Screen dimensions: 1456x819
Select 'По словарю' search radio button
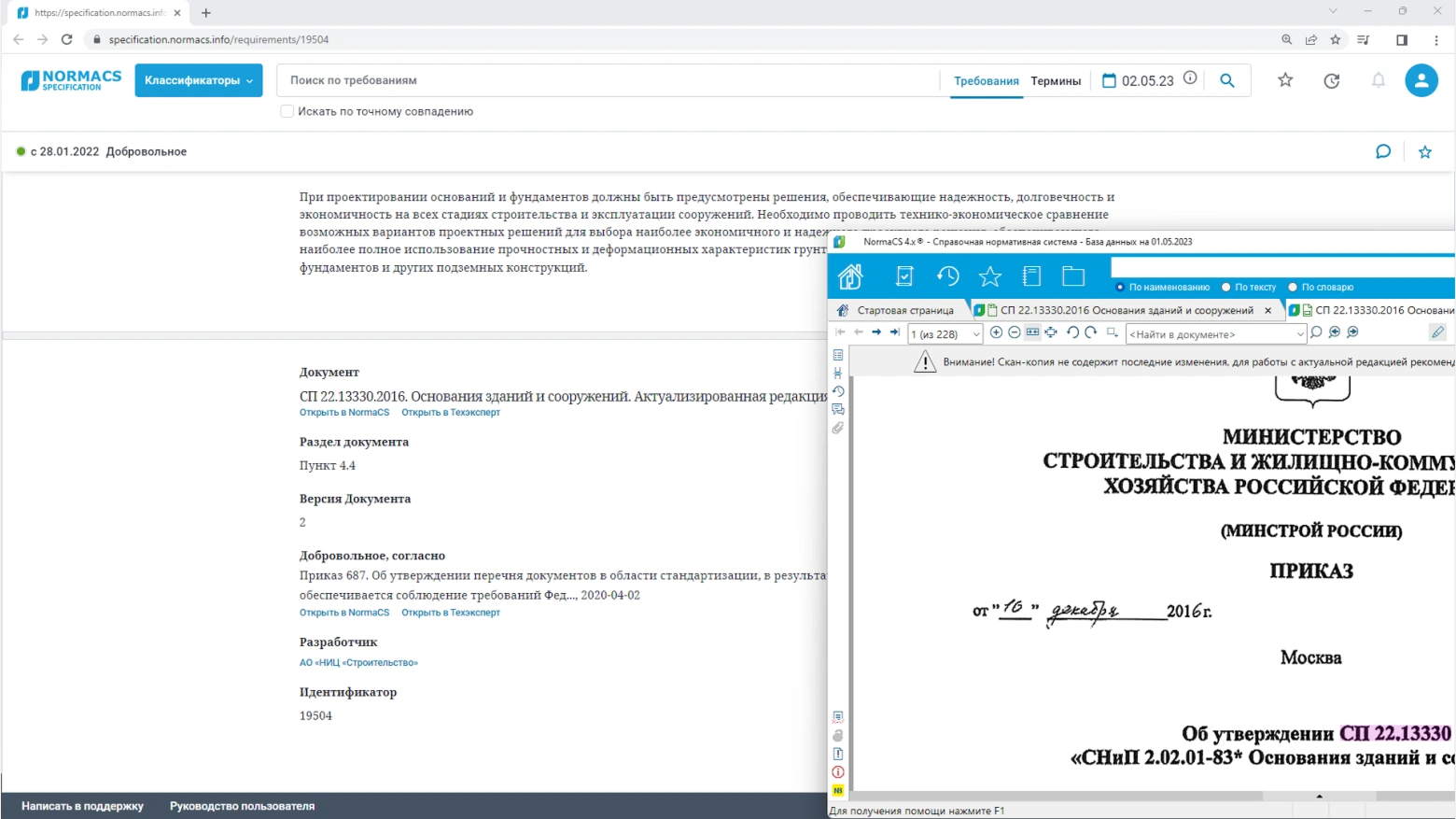(1293, 288)
